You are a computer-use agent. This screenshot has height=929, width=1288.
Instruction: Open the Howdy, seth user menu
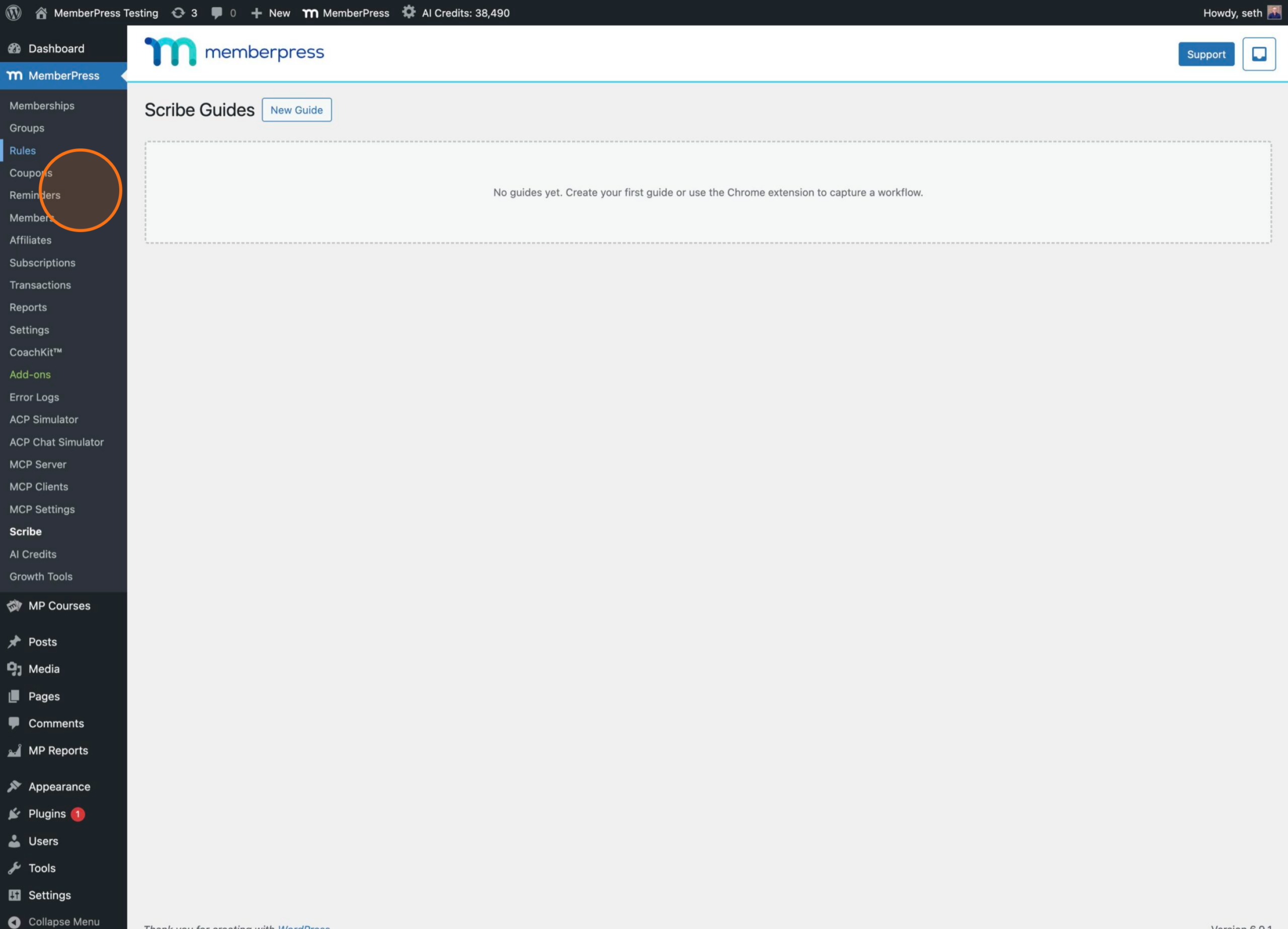point(1241,13)
